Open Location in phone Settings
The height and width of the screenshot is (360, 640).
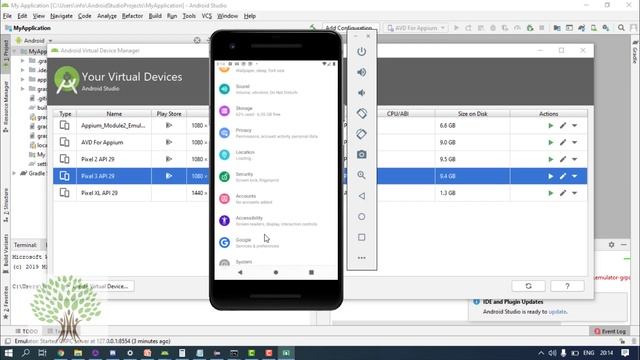coord(276,155)
